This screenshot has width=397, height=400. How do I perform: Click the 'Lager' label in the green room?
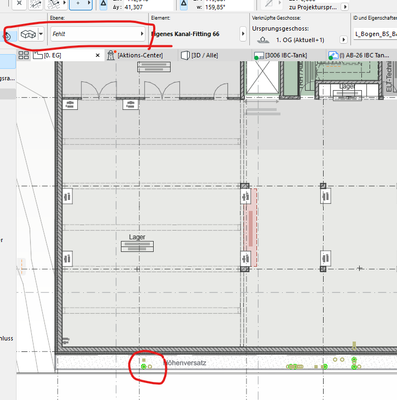(347, 86)
